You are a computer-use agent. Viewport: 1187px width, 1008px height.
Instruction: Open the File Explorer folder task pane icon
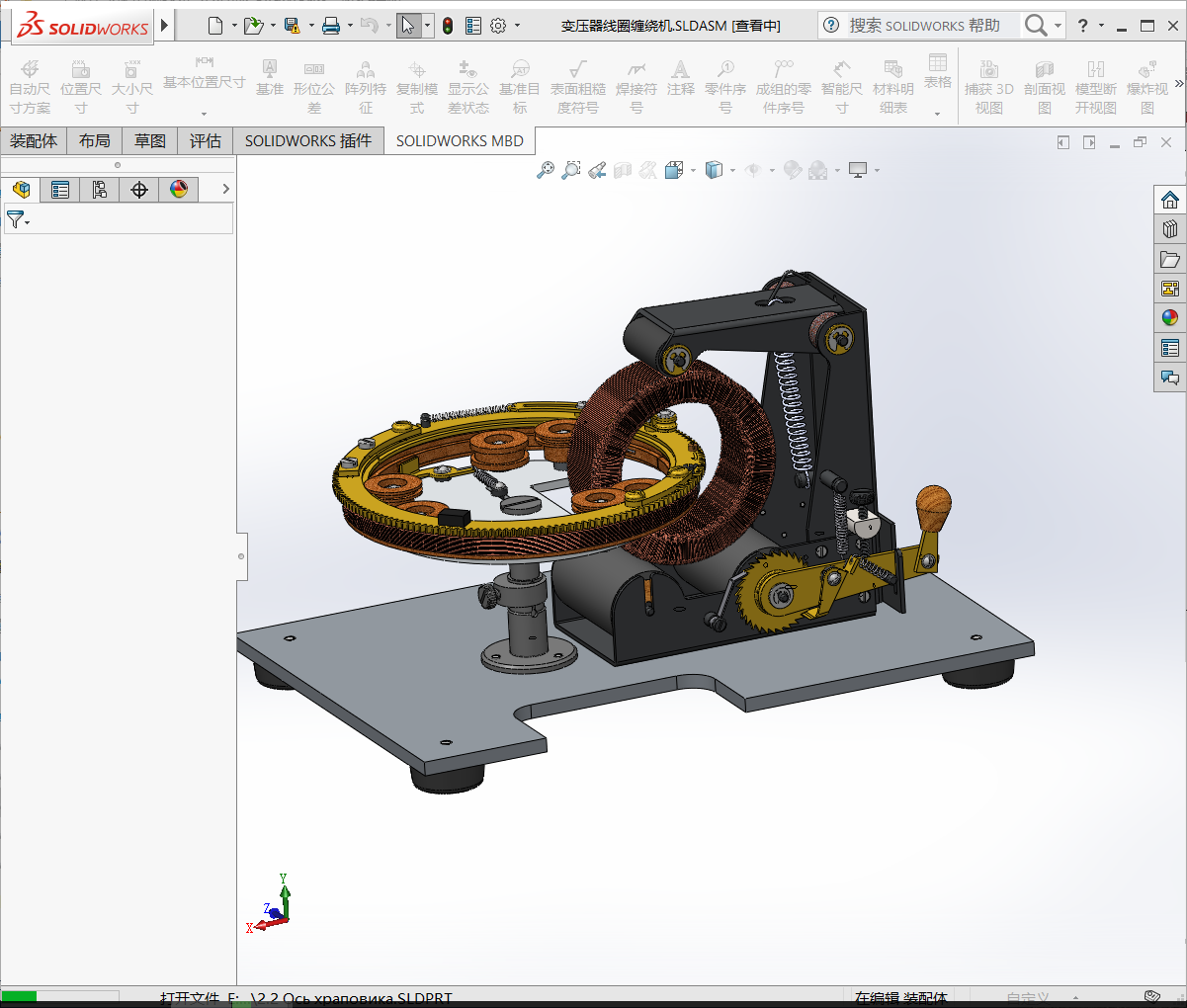pos(1170,259)
